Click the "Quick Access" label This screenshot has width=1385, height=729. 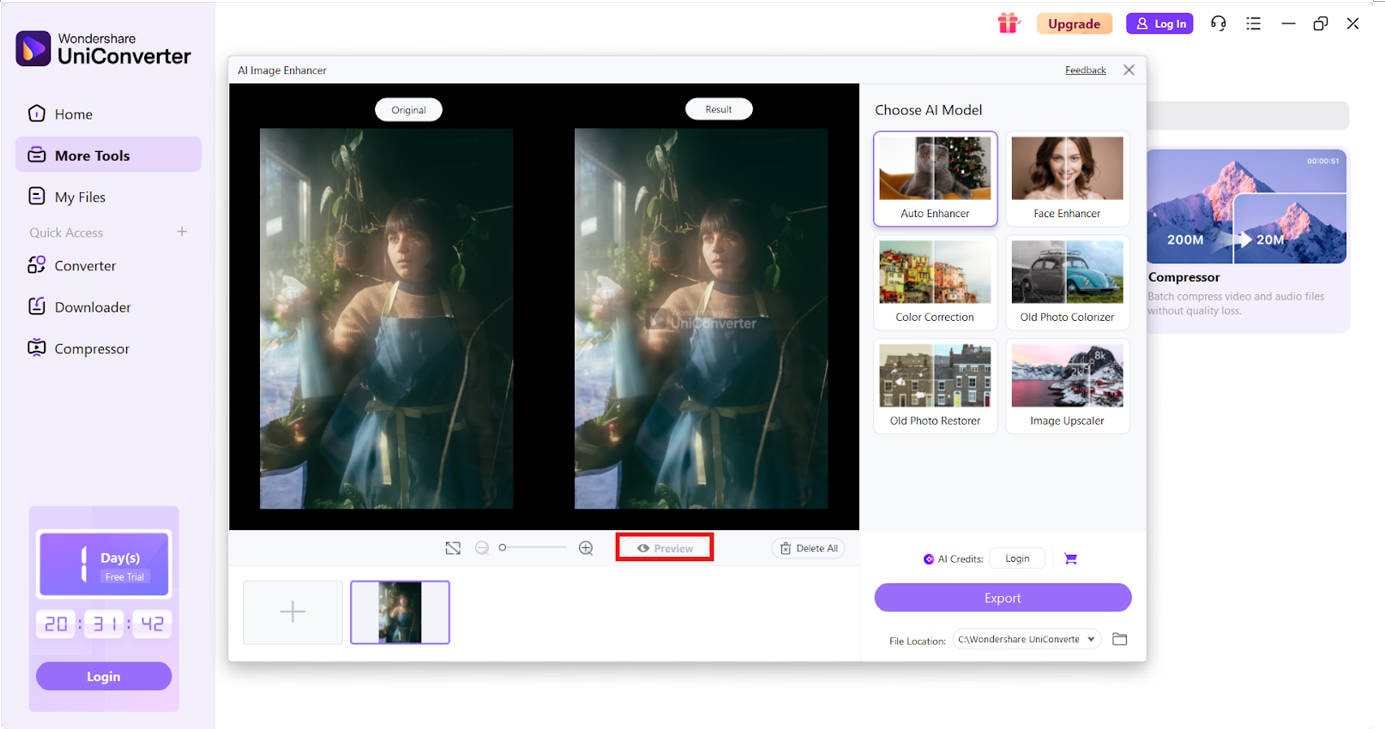(66, 233)
